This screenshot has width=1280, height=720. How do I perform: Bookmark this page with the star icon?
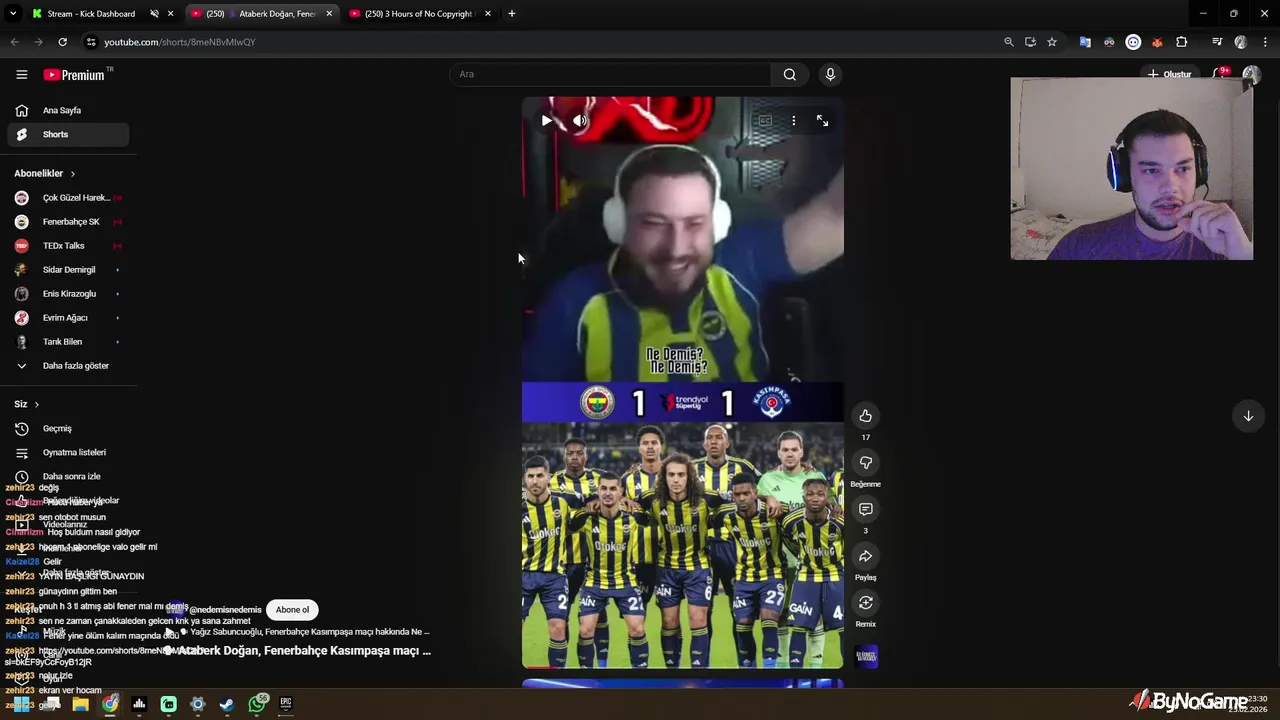[x=1052, y=42]
